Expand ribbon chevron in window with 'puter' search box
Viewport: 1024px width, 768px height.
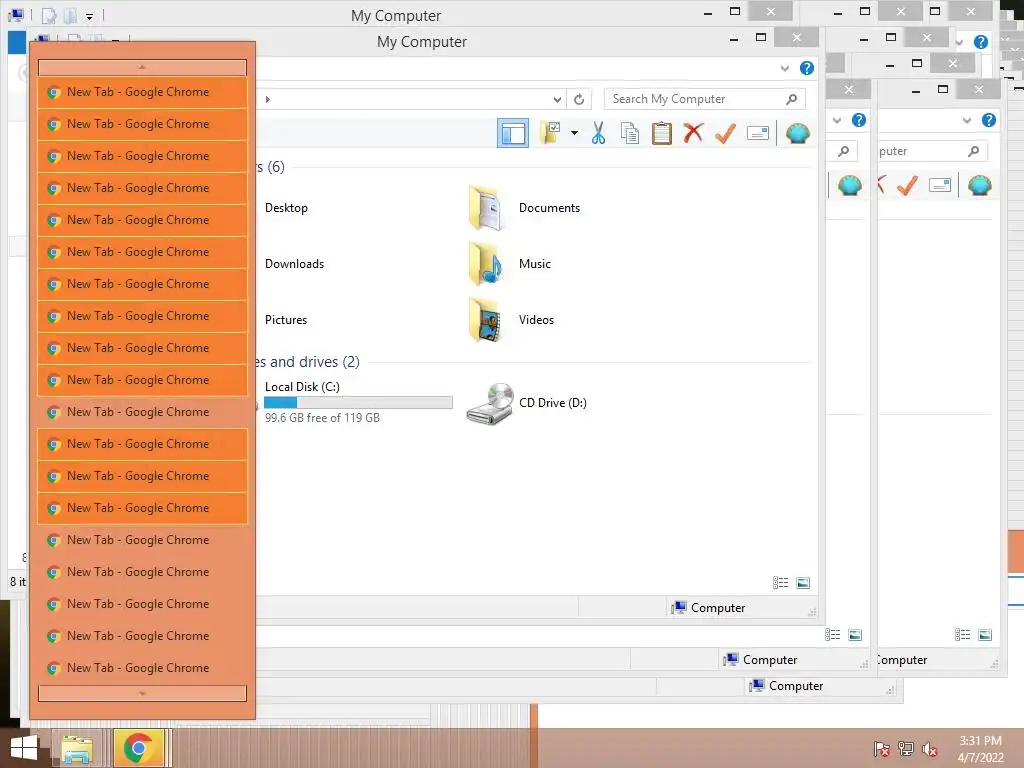click(967, 120)
